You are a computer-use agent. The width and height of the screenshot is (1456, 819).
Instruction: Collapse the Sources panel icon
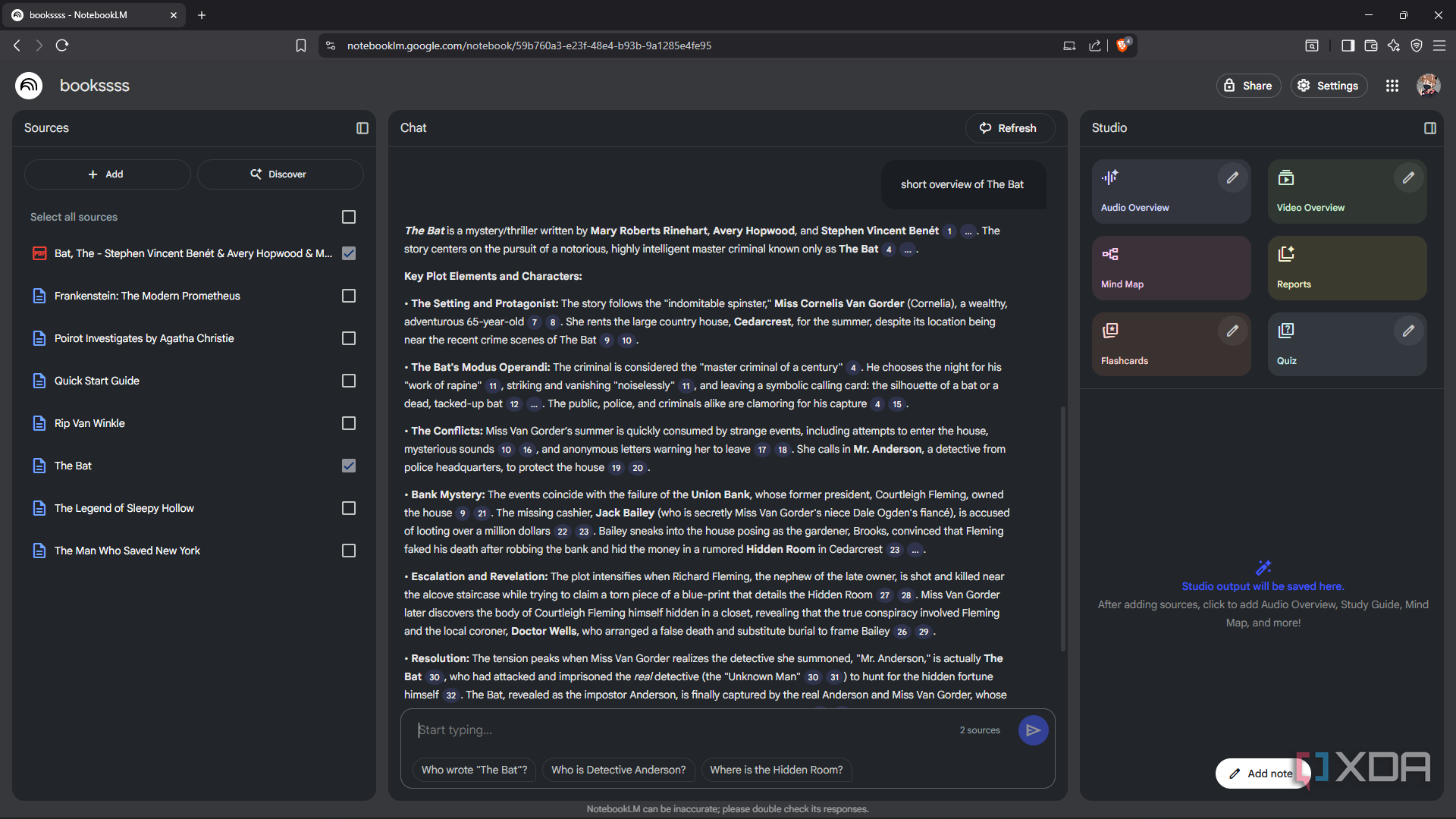click(362, 128)
